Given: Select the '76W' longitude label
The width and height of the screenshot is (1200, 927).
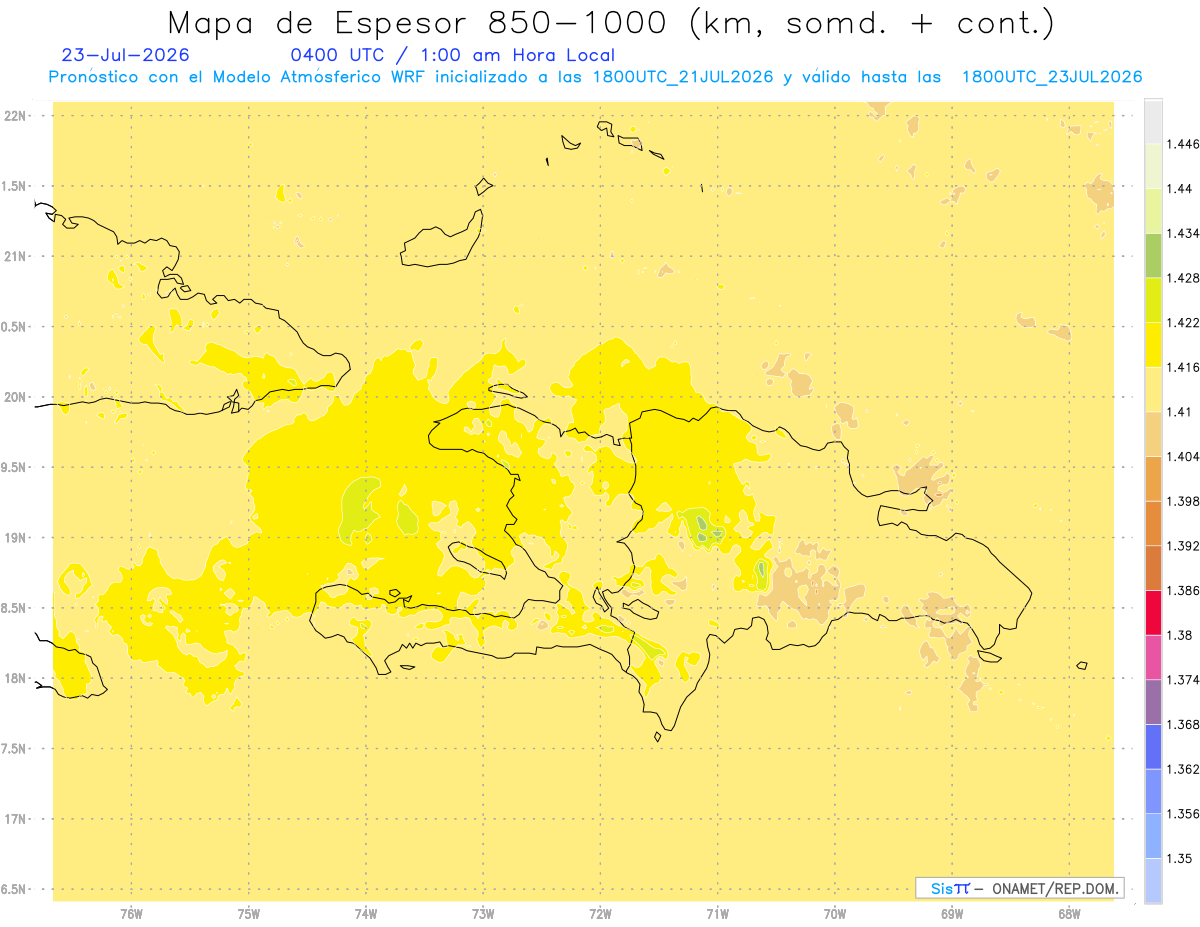Looking at the screenshot, I should (131, 914).
